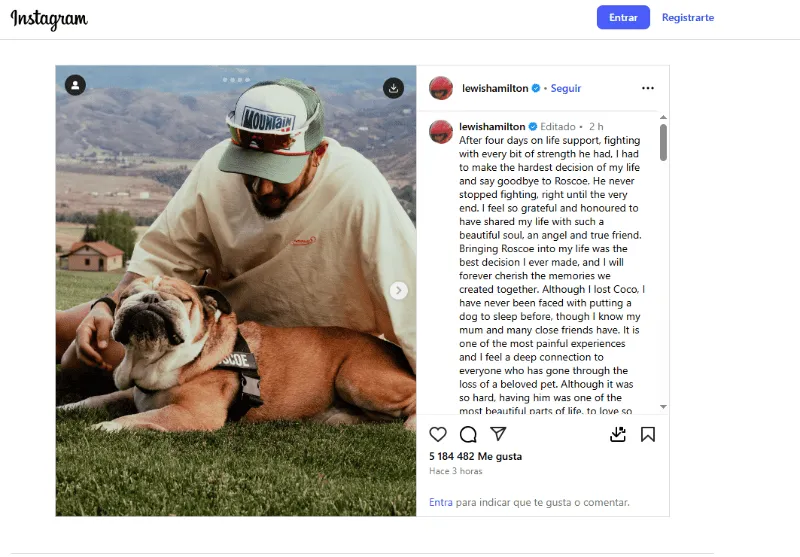
Task: Like the post with the heart icon
Action: (438, 434)
